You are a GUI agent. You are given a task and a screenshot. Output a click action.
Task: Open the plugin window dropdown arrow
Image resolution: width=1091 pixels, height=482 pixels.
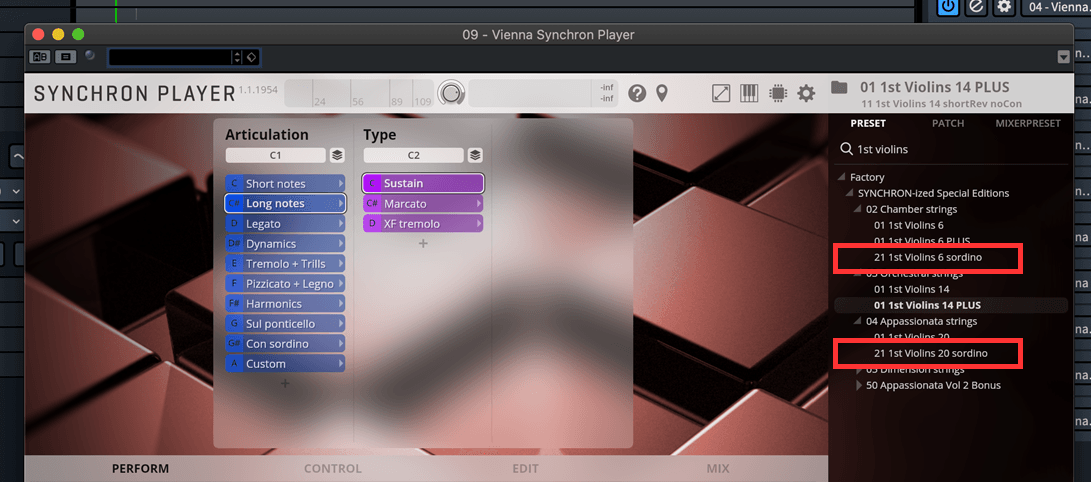pos(1062,57)
